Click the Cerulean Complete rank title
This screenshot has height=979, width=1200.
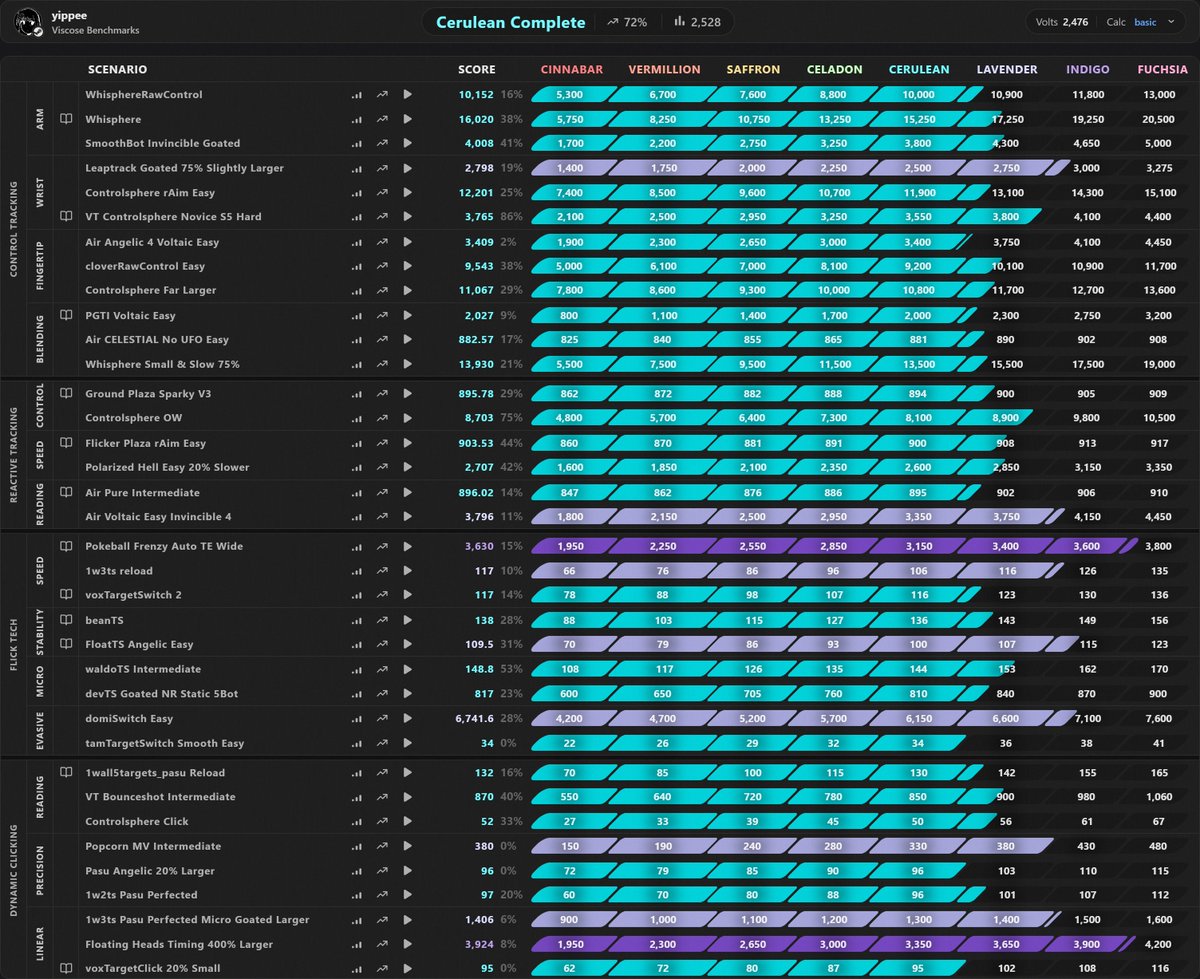(511, 22)
